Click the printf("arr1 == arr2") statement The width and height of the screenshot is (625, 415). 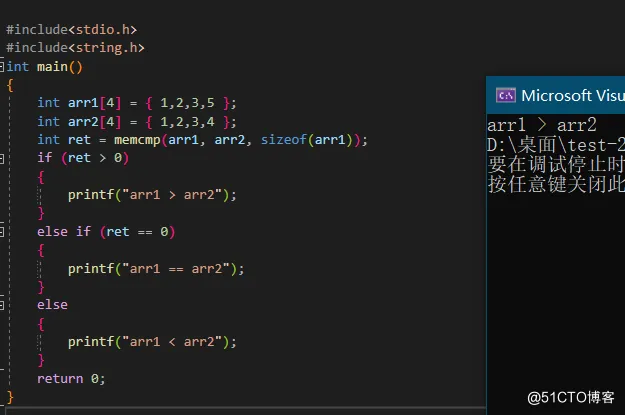pyautogui.click(x=156, y=269)
